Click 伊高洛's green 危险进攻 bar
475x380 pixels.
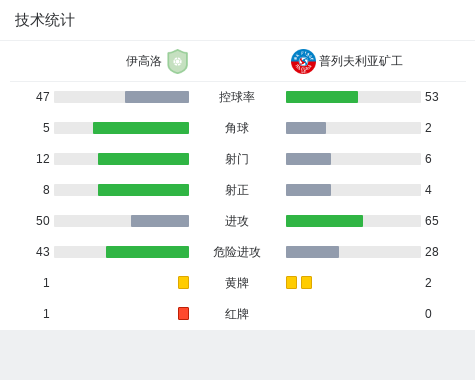point(147,252)
